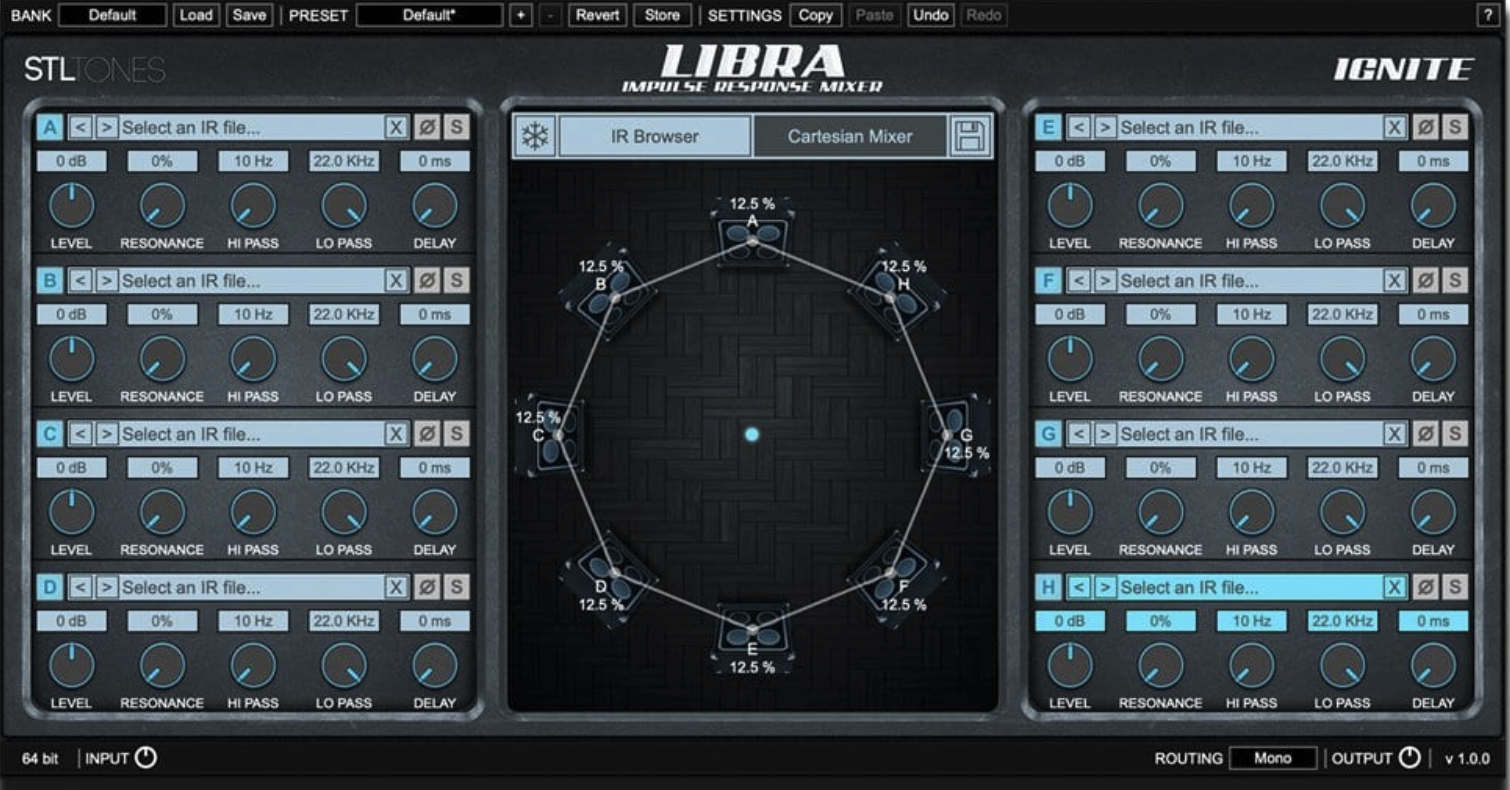1510x790 pixels.
Task: Click the X clear-IR icon on channel C
Action: click(396, 434)
